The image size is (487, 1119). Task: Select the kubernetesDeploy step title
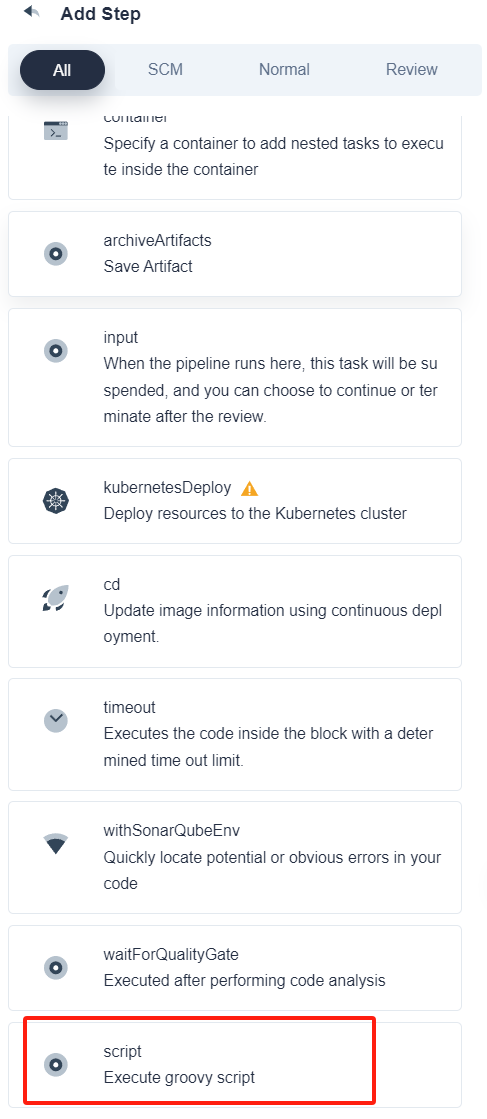[x=167, y=487]
